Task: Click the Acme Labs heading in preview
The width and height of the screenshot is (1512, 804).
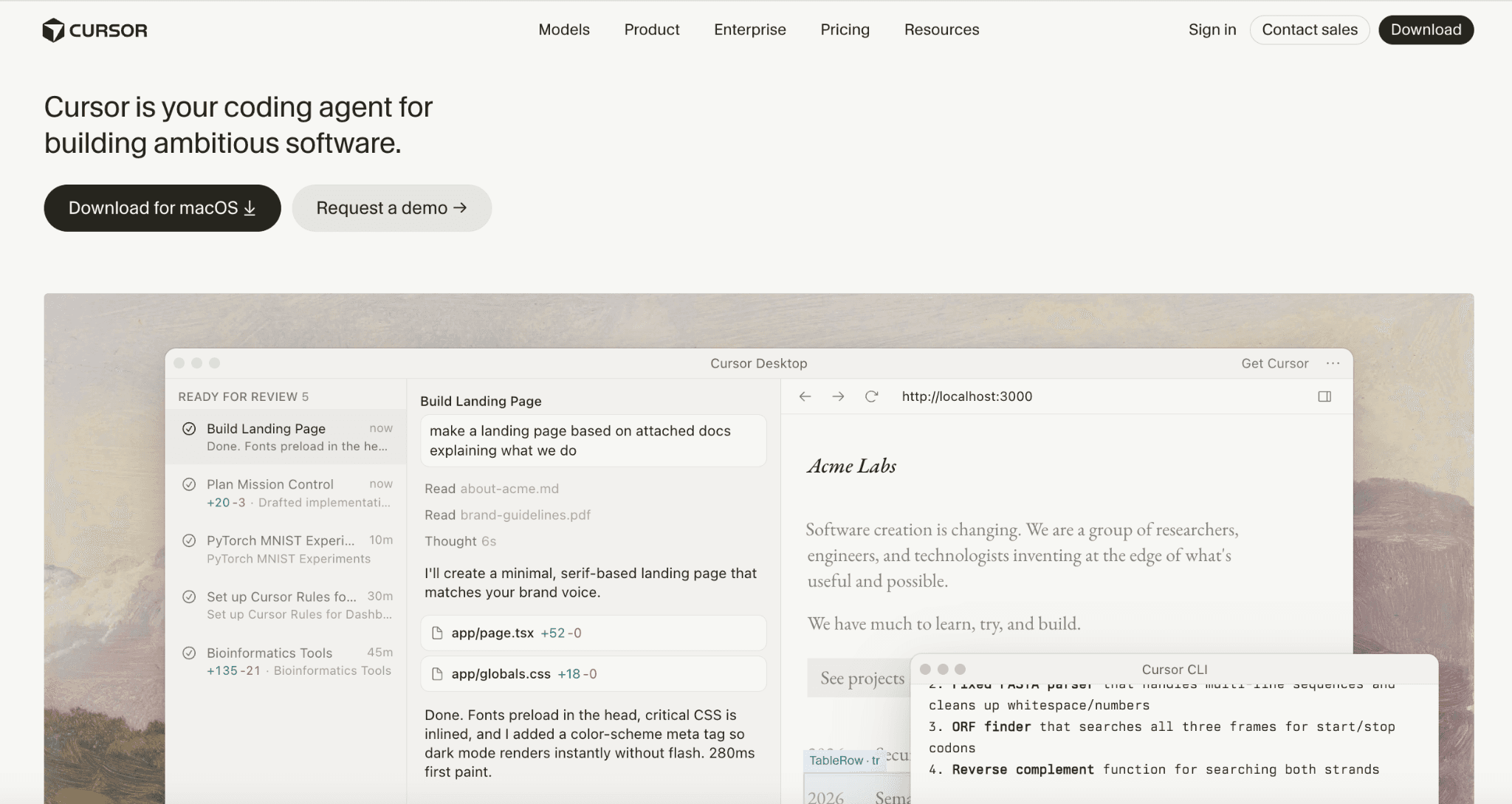Action: (x=851, y=466)
